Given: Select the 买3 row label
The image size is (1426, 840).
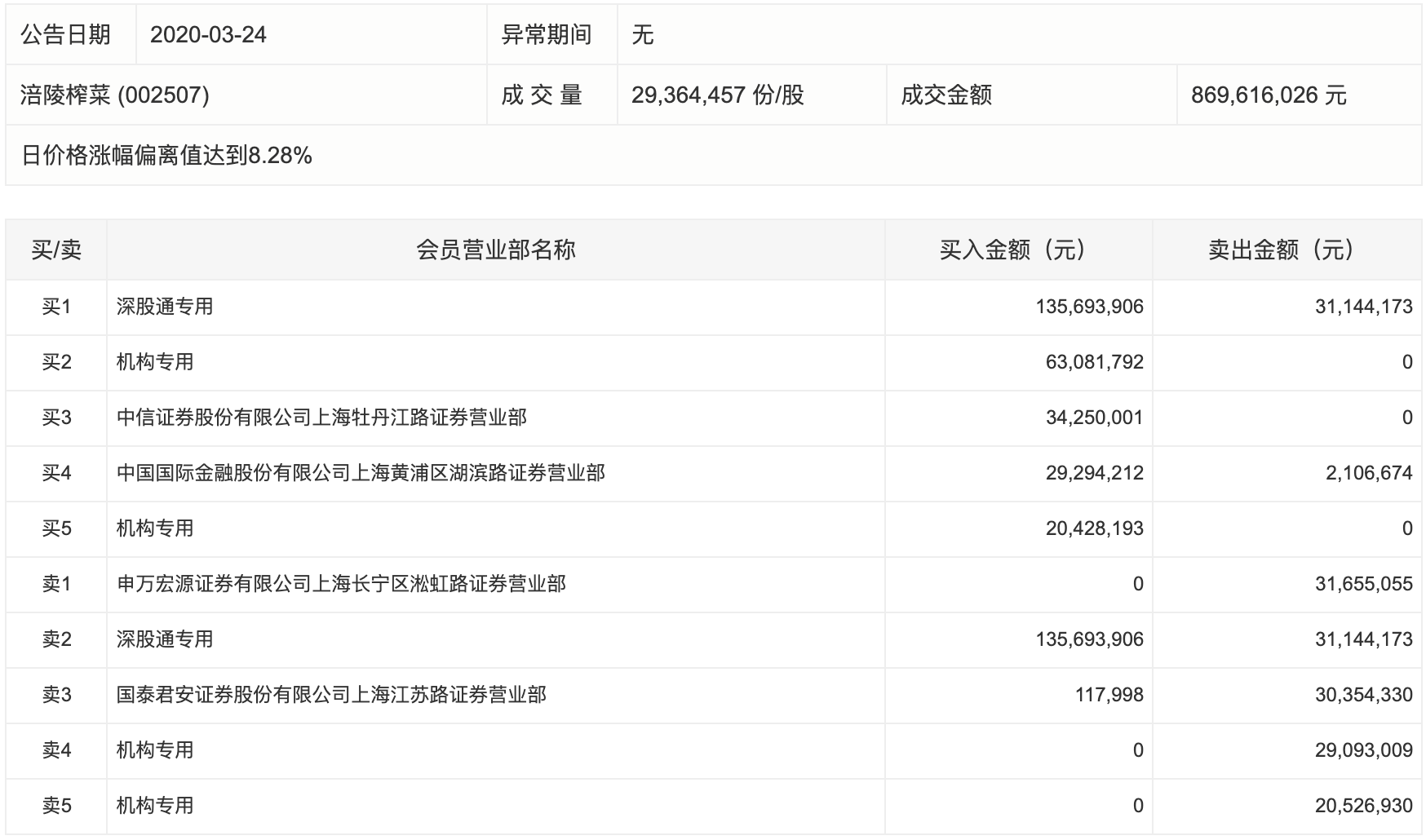Looking at the screenshot, I should [x=56, y=418].
